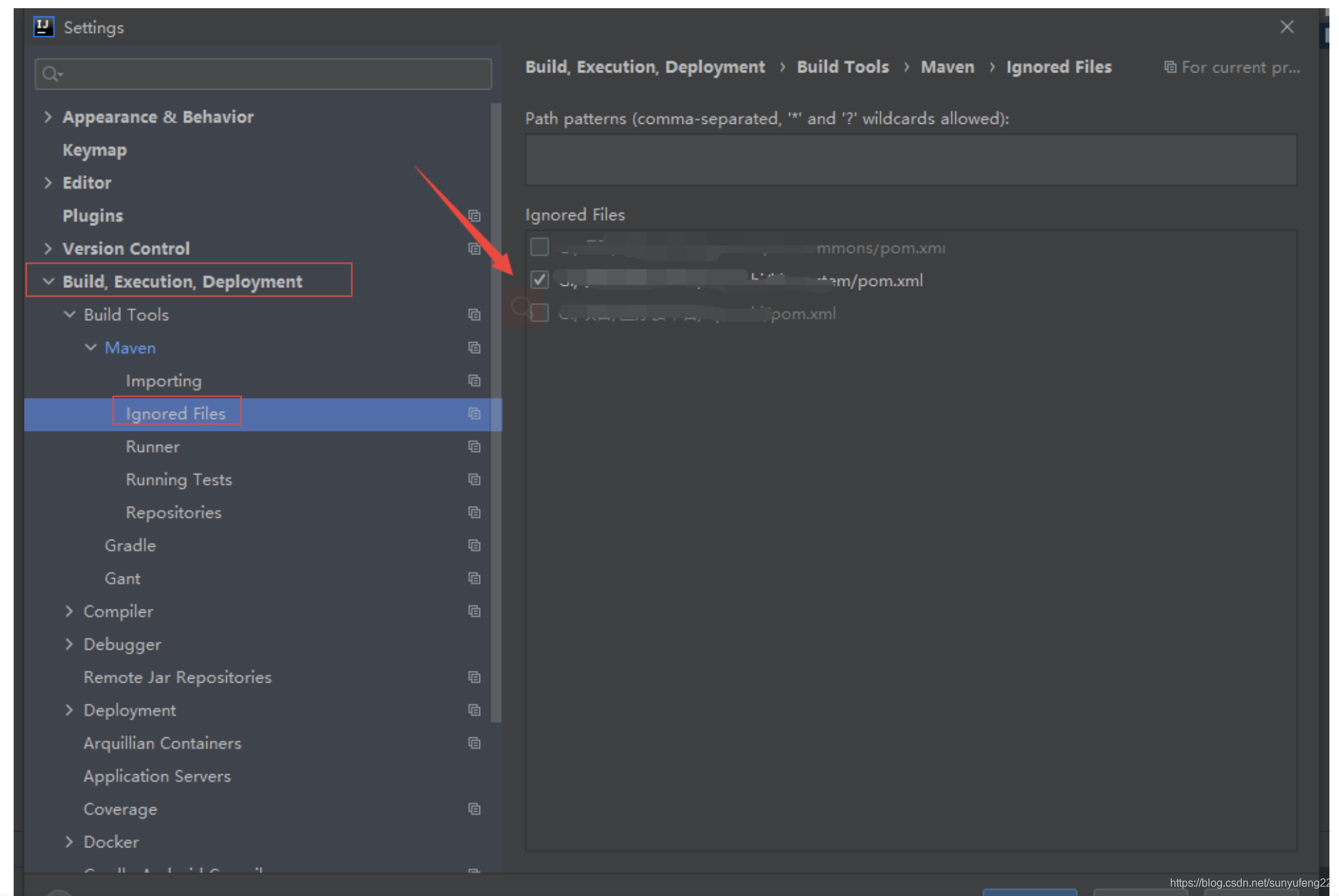Click the project-level icon beside Gradle
Screen dimensions: 1339x896
coord(474,545)
